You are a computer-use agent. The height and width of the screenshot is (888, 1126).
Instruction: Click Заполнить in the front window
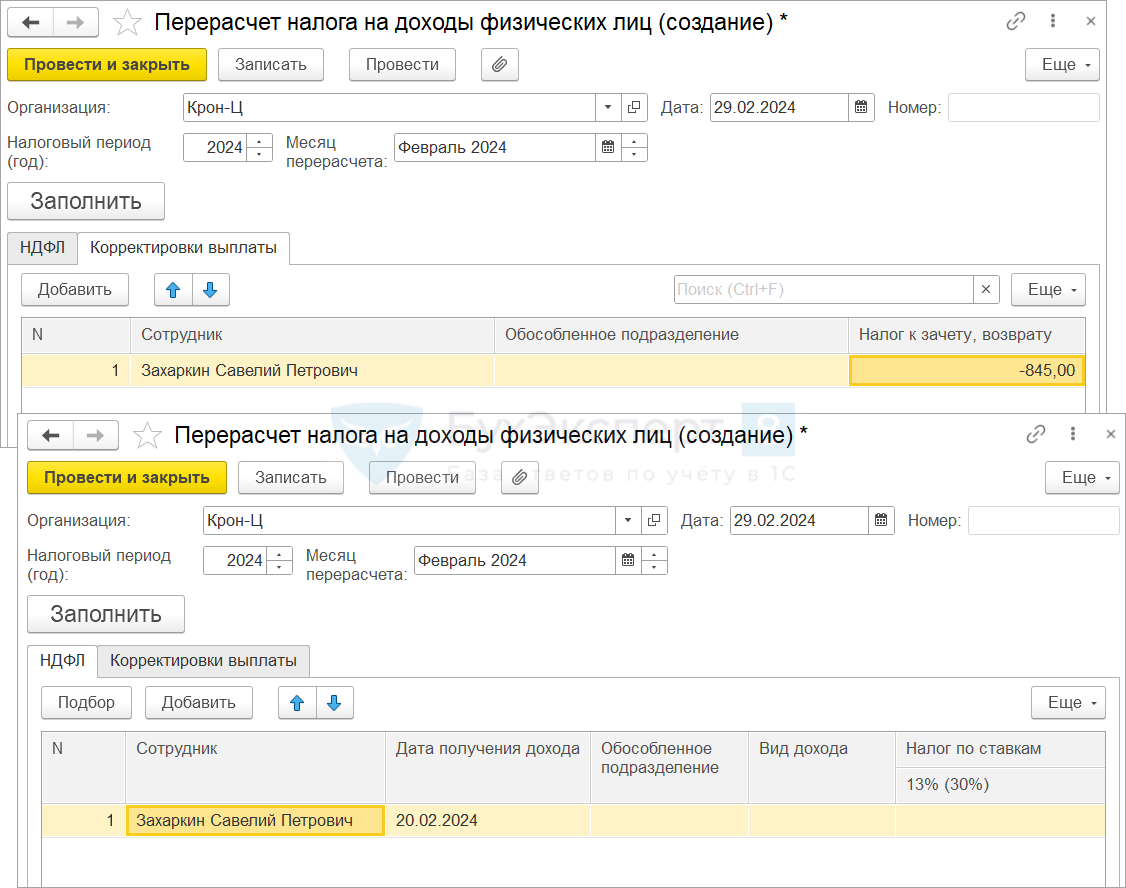pyautogui.click(x=106, y=614)
